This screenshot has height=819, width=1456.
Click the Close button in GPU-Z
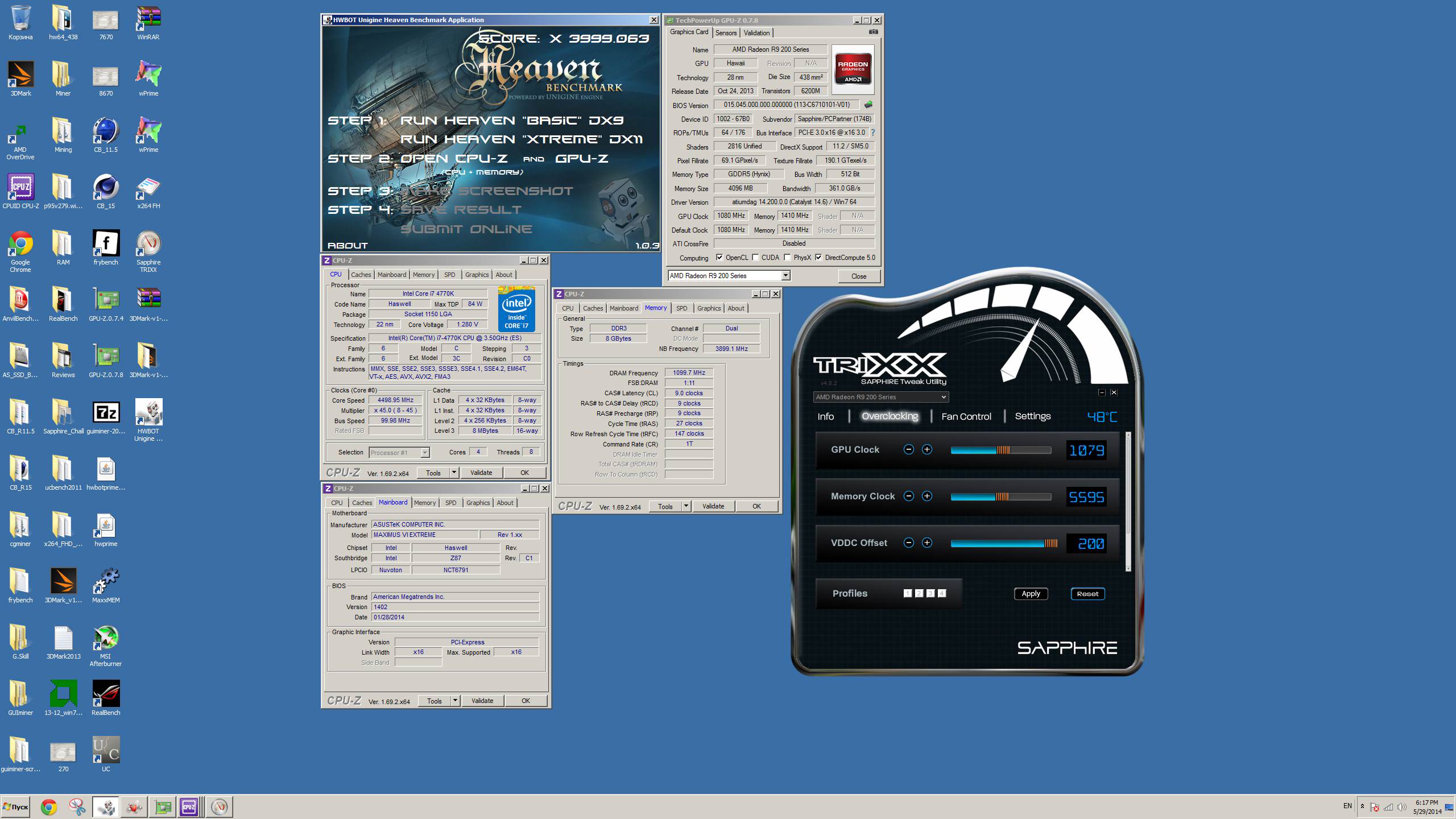[859, 276]
